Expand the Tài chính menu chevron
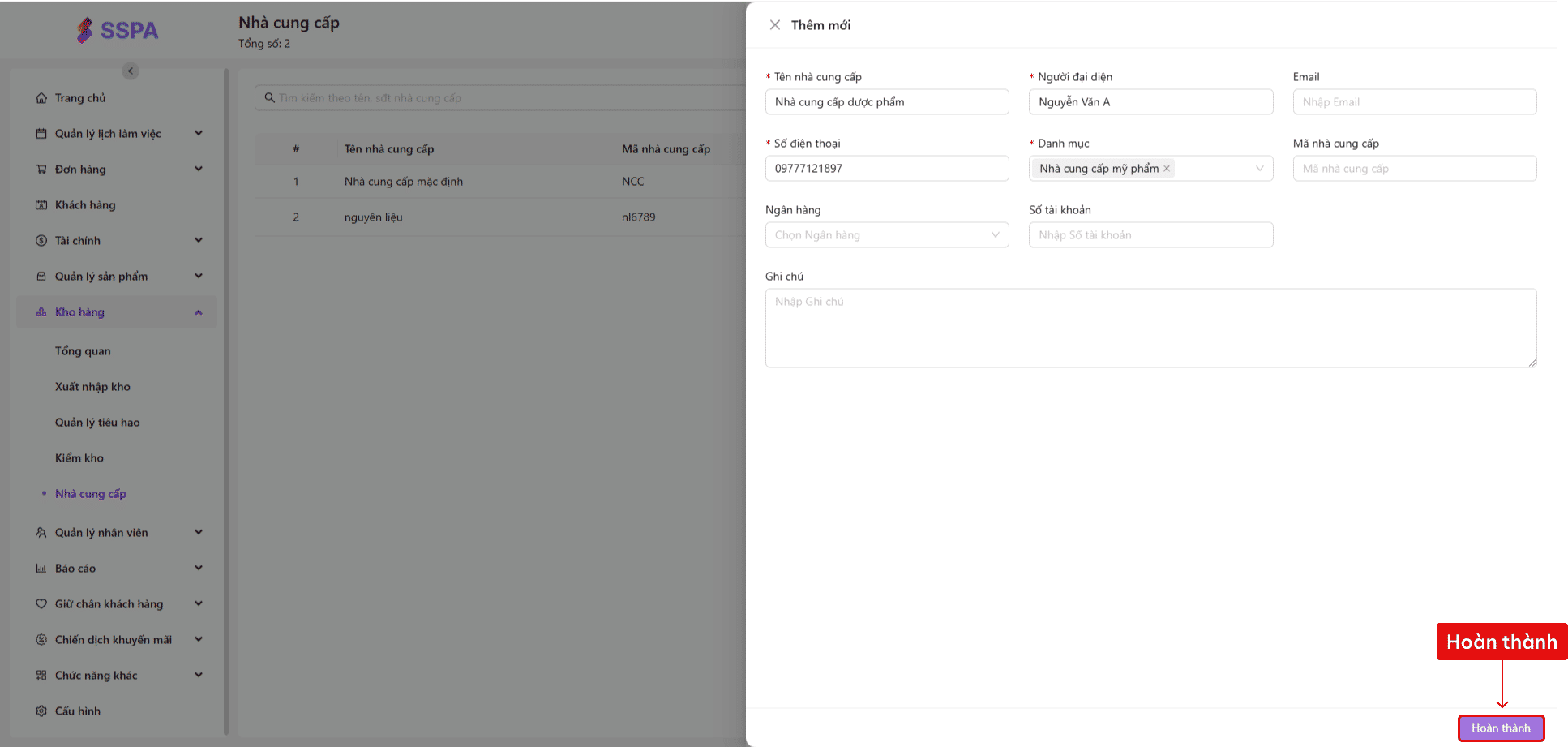Viewport: 1568px width, 747px height. click(x=199, y=241)
